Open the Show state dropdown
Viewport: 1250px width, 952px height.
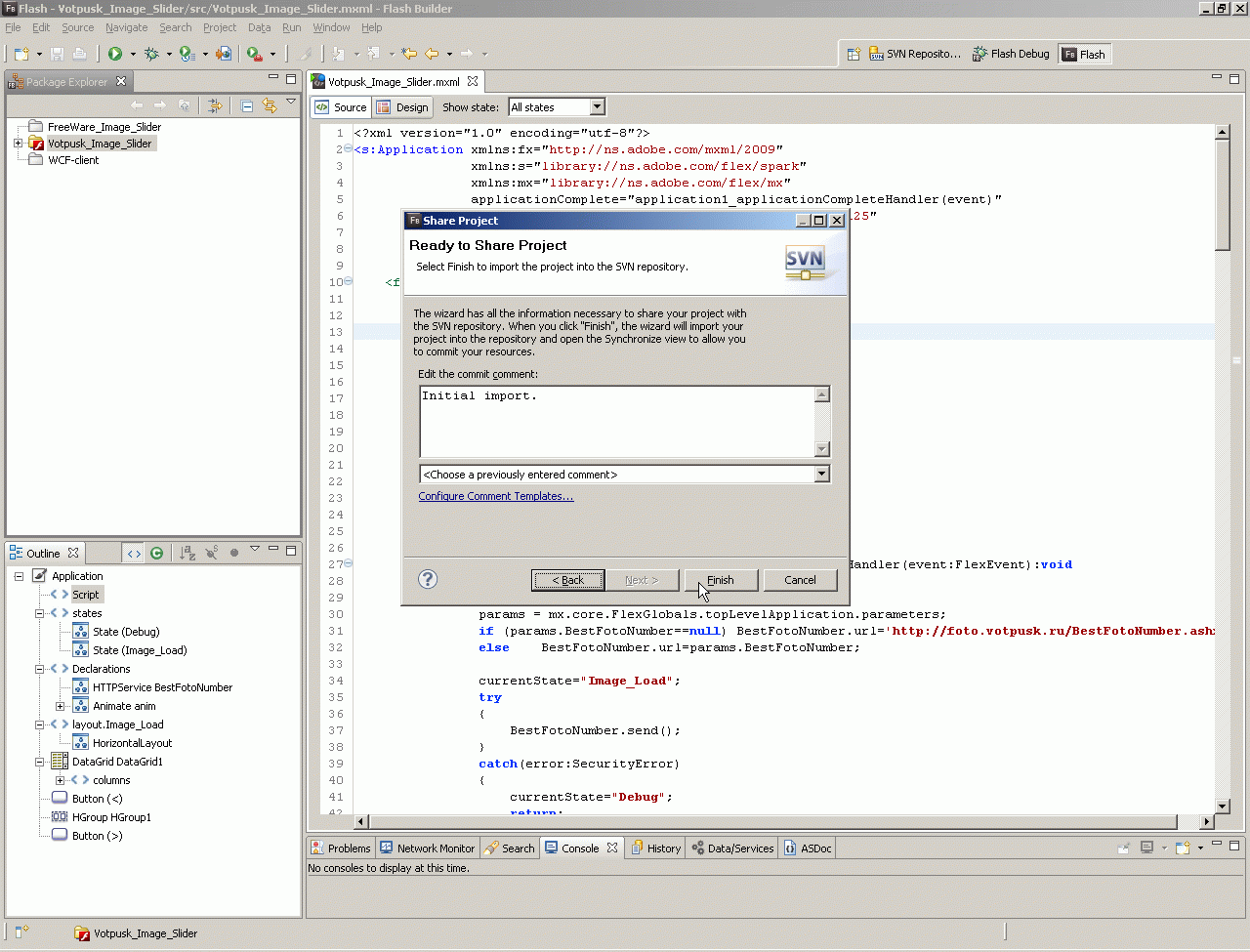(x=597, y=107)
